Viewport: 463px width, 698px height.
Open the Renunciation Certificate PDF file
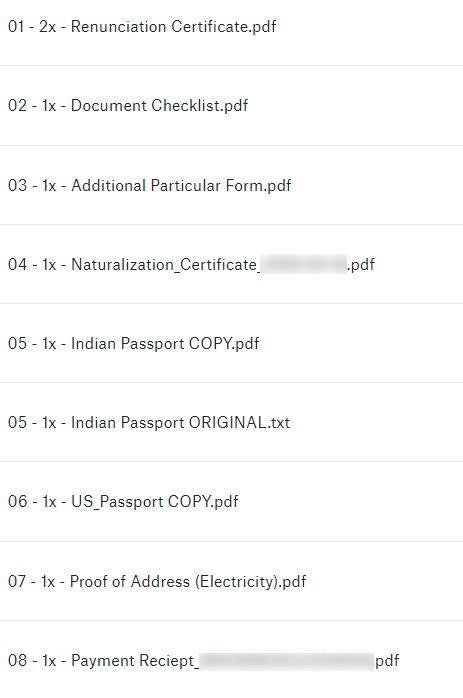(x=142, y=26)
